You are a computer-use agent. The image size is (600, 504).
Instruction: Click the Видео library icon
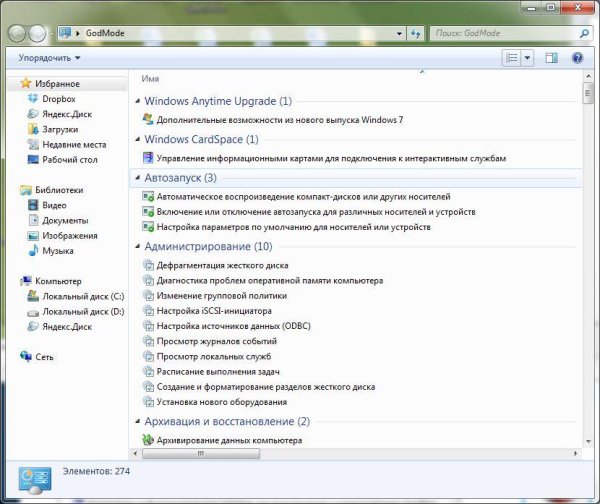(33, 205)
